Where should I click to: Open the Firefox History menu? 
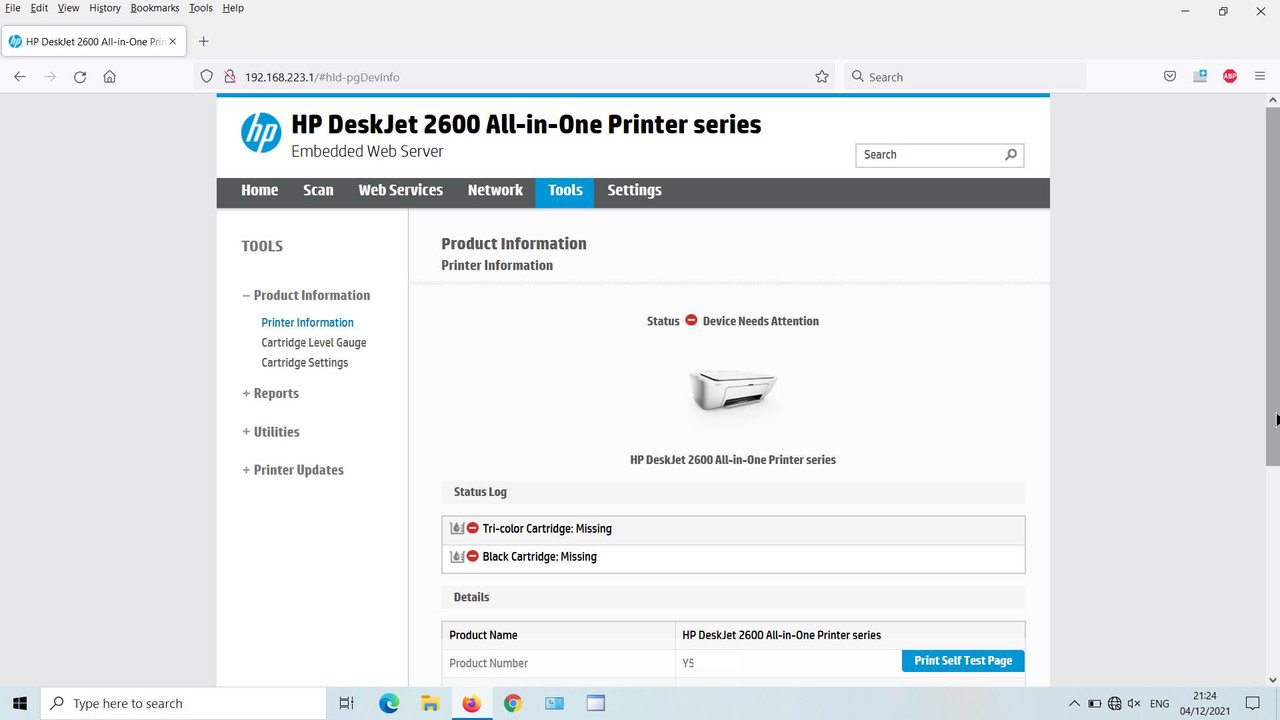[x=105, y=8]
